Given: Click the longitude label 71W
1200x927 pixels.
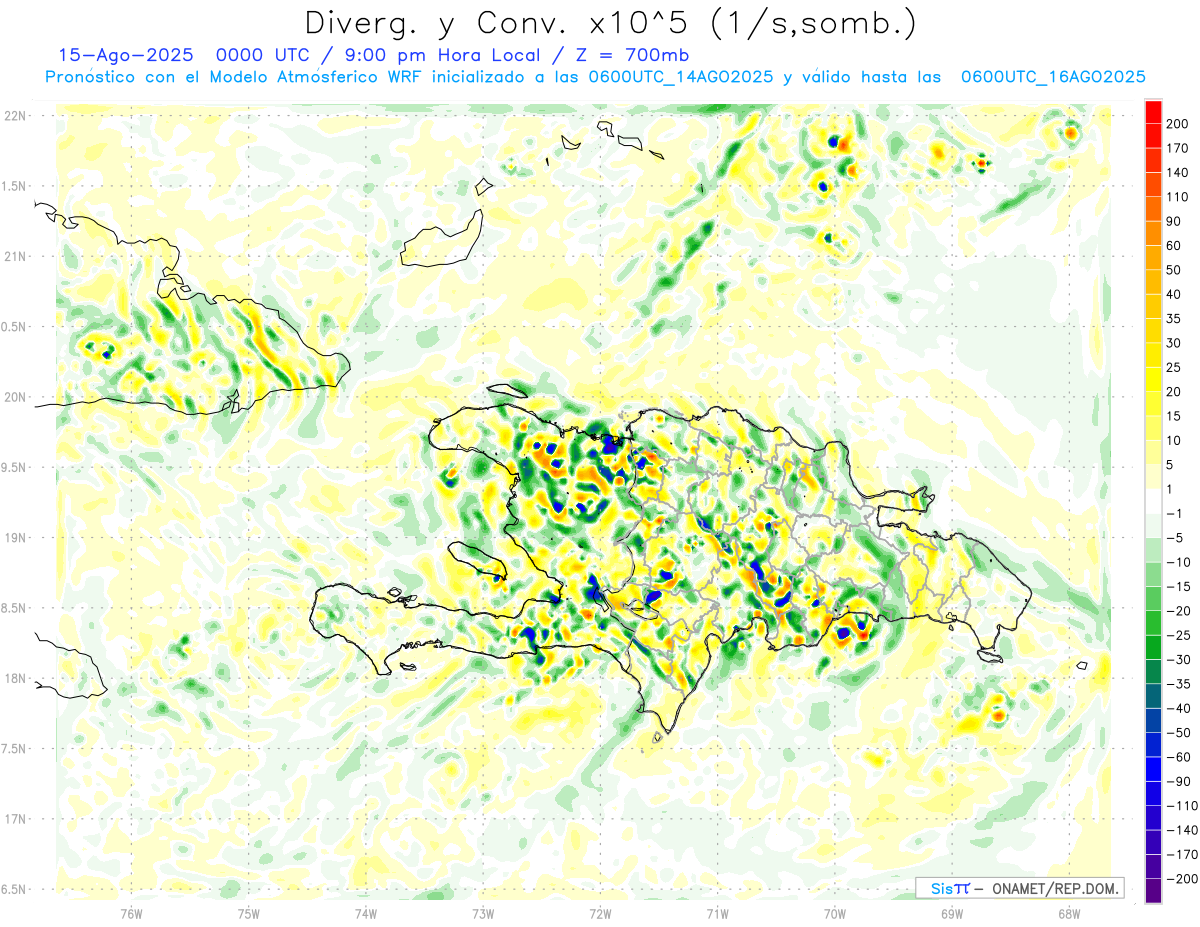Looking at the screenshot, I should coord(717,915).
